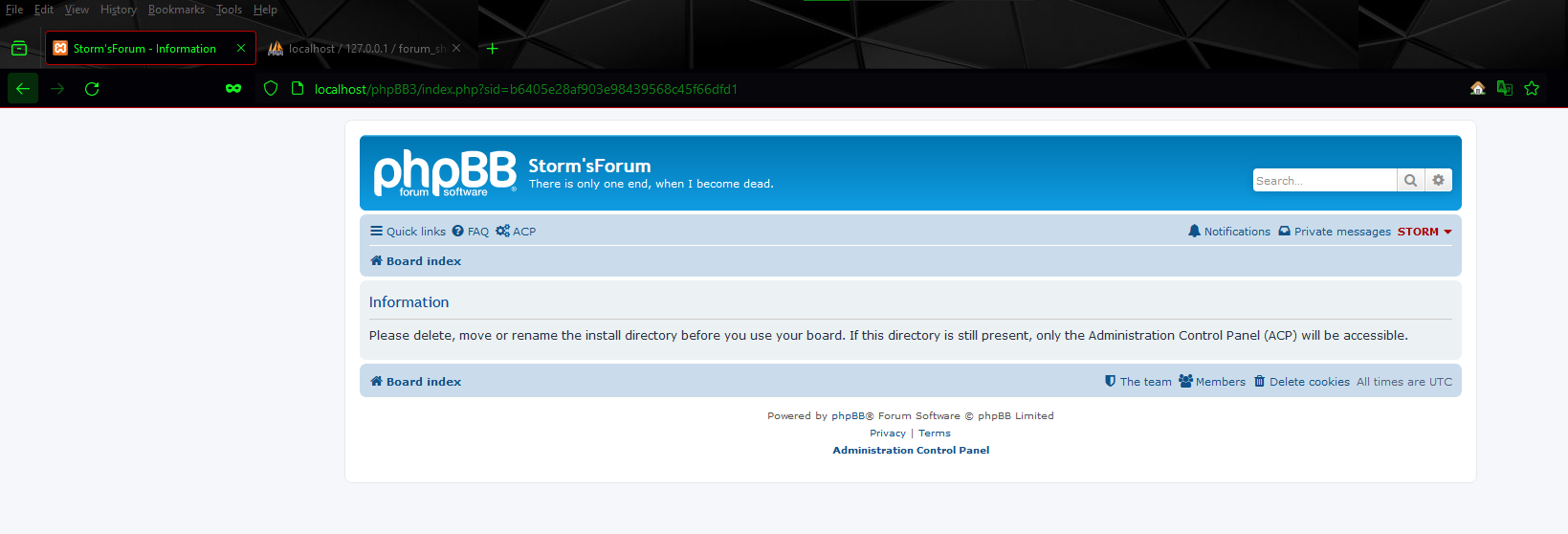The width and height of the screenshot is (1568, 534).
Task: Click the tab overview icon left of tabs
Action: (19, 48)
